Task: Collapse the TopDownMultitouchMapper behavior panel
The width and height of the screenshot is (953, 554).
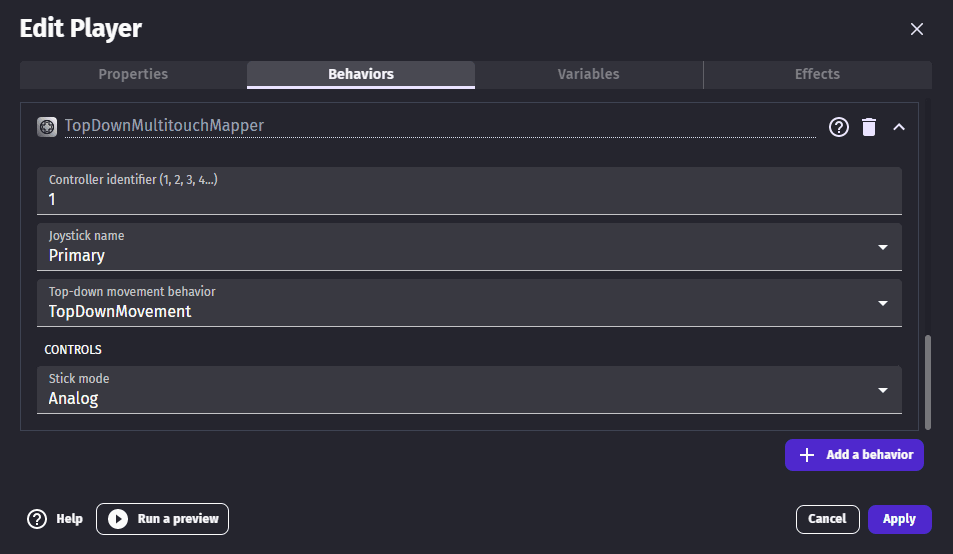Action: pos(899,127)
